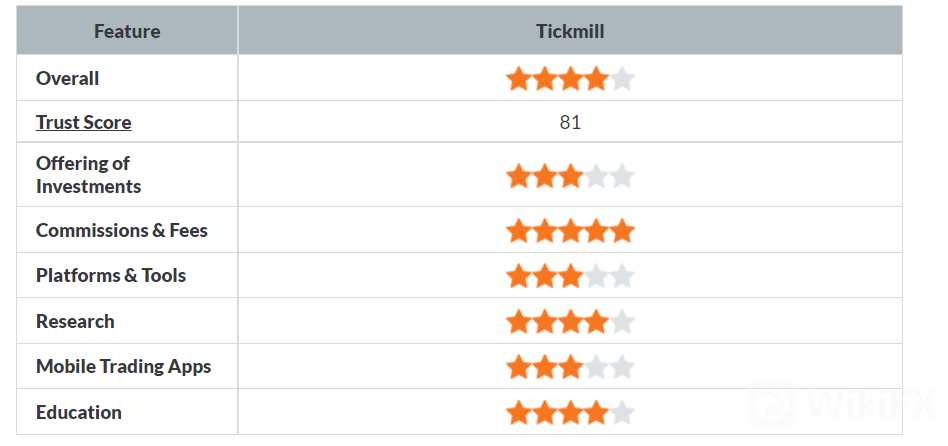
Task: Click the Platforms & Tools label
Action: [x=111, y=275]
